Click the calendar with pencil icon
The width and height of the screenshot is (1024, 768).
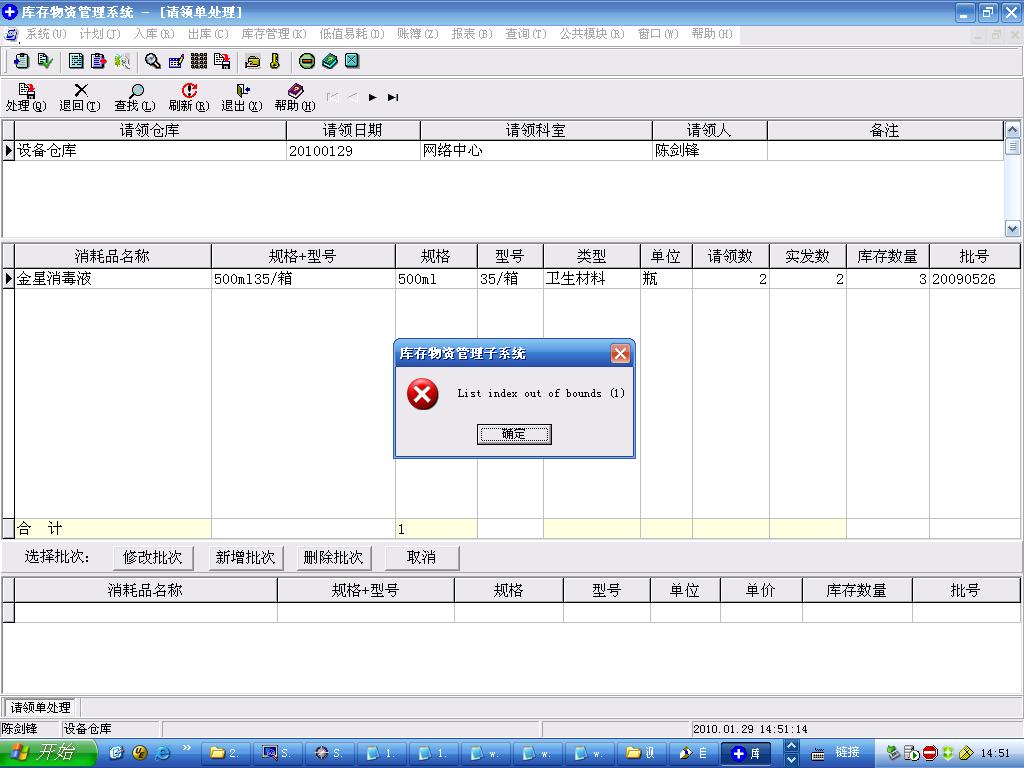coord(176,61)
